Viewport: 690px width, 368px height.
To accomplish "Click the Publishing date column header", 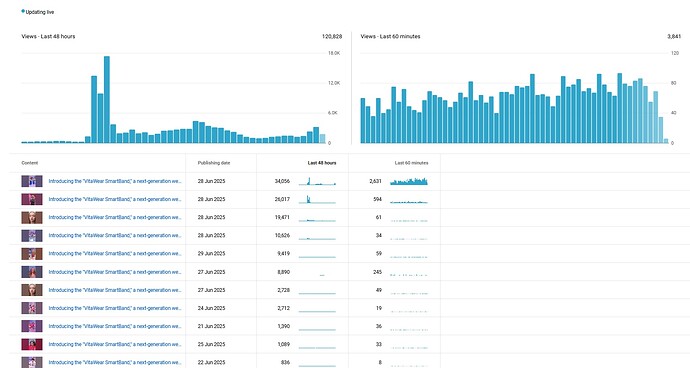I will coord(214,163).
